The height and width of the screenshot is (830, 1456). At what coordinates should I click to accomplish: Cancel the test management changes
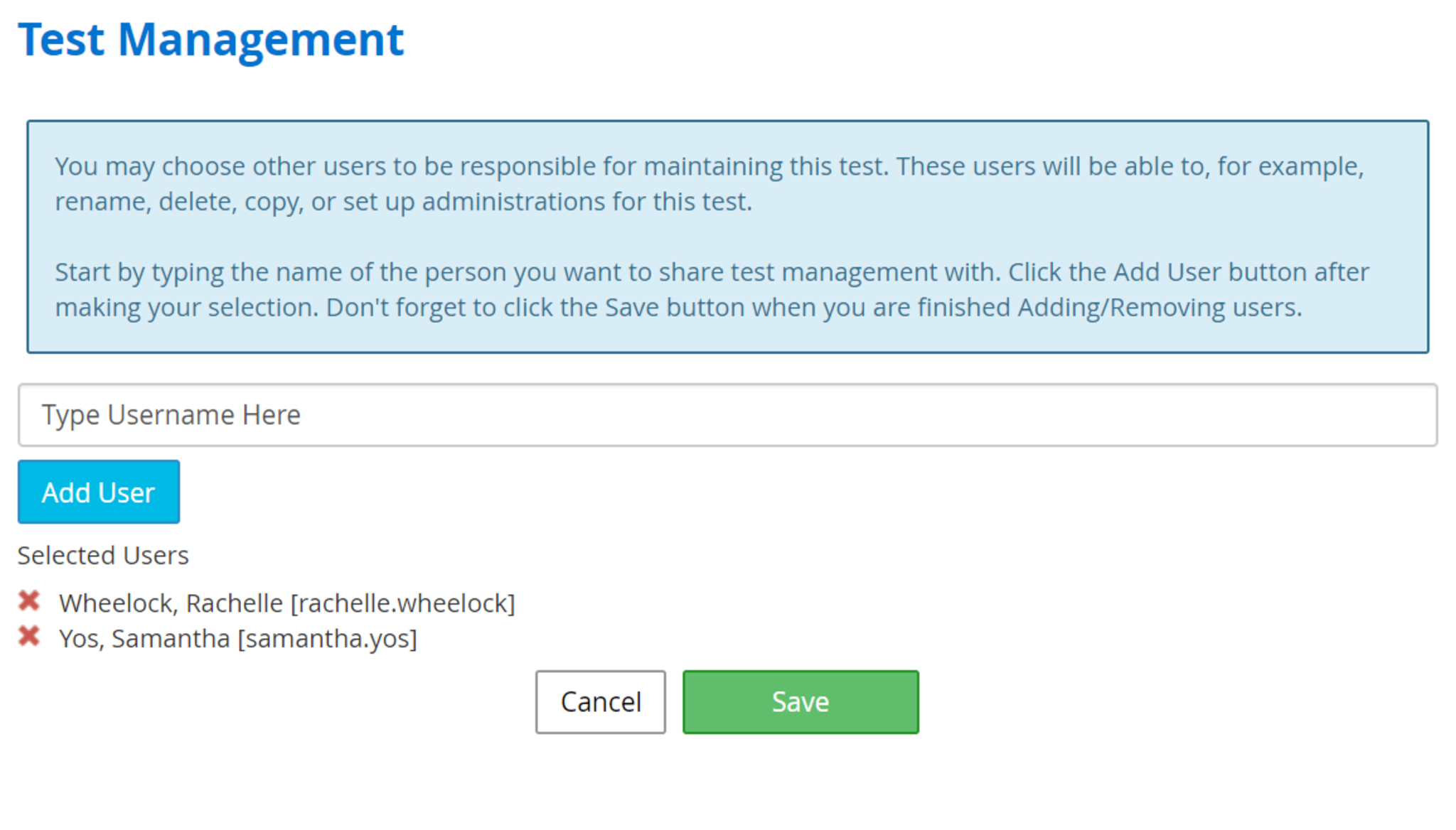pos(600,702)
